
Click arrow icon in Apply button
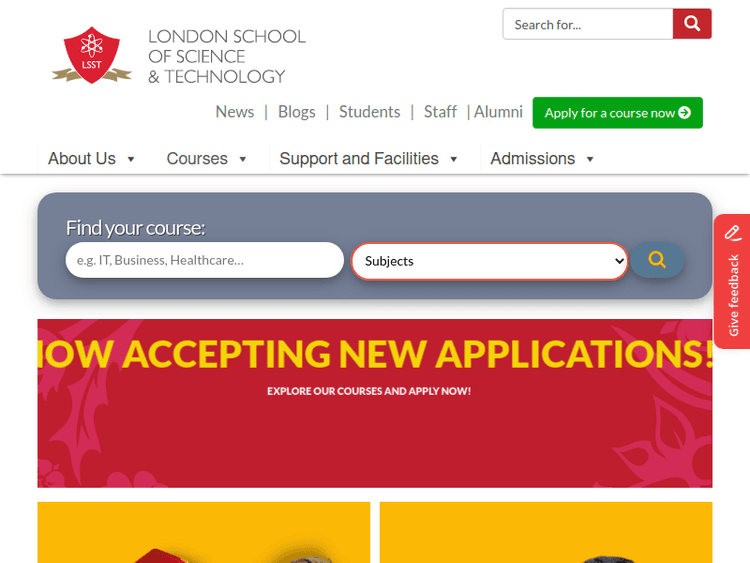coord(684,112)
